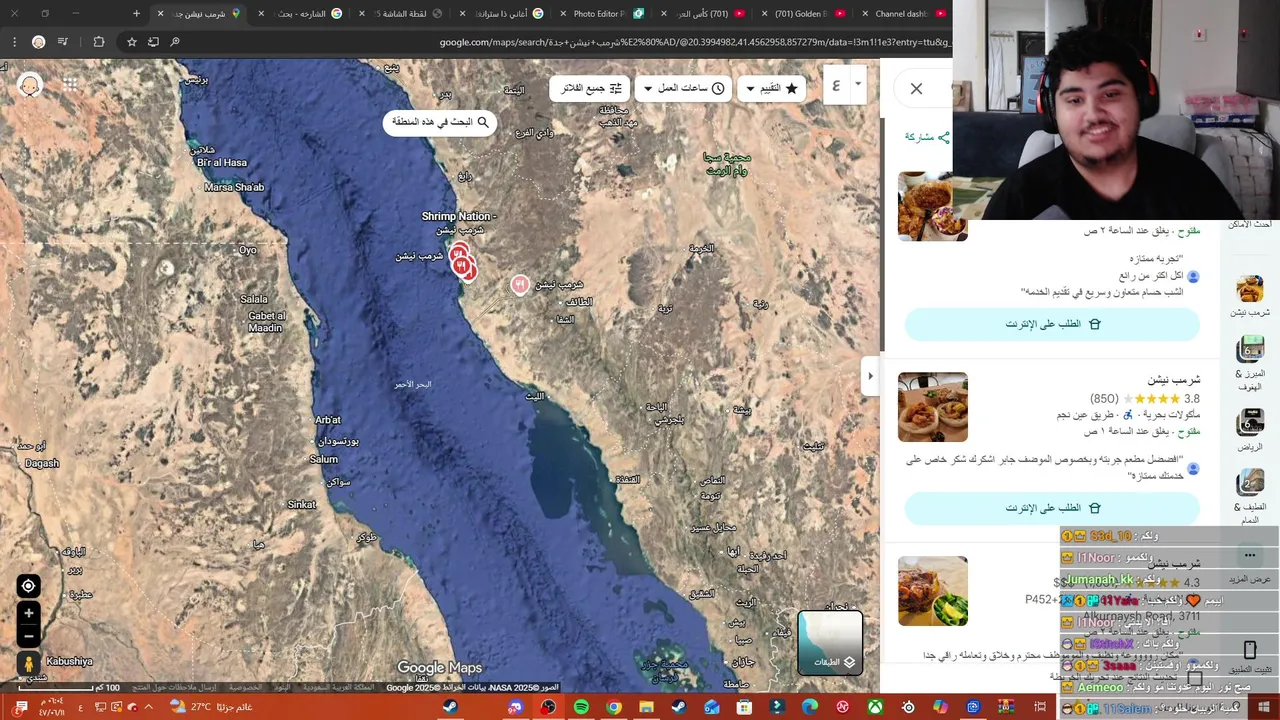Center map on your current location
The width and height of the screenshot is (1280, 720).
click(28, 586)
